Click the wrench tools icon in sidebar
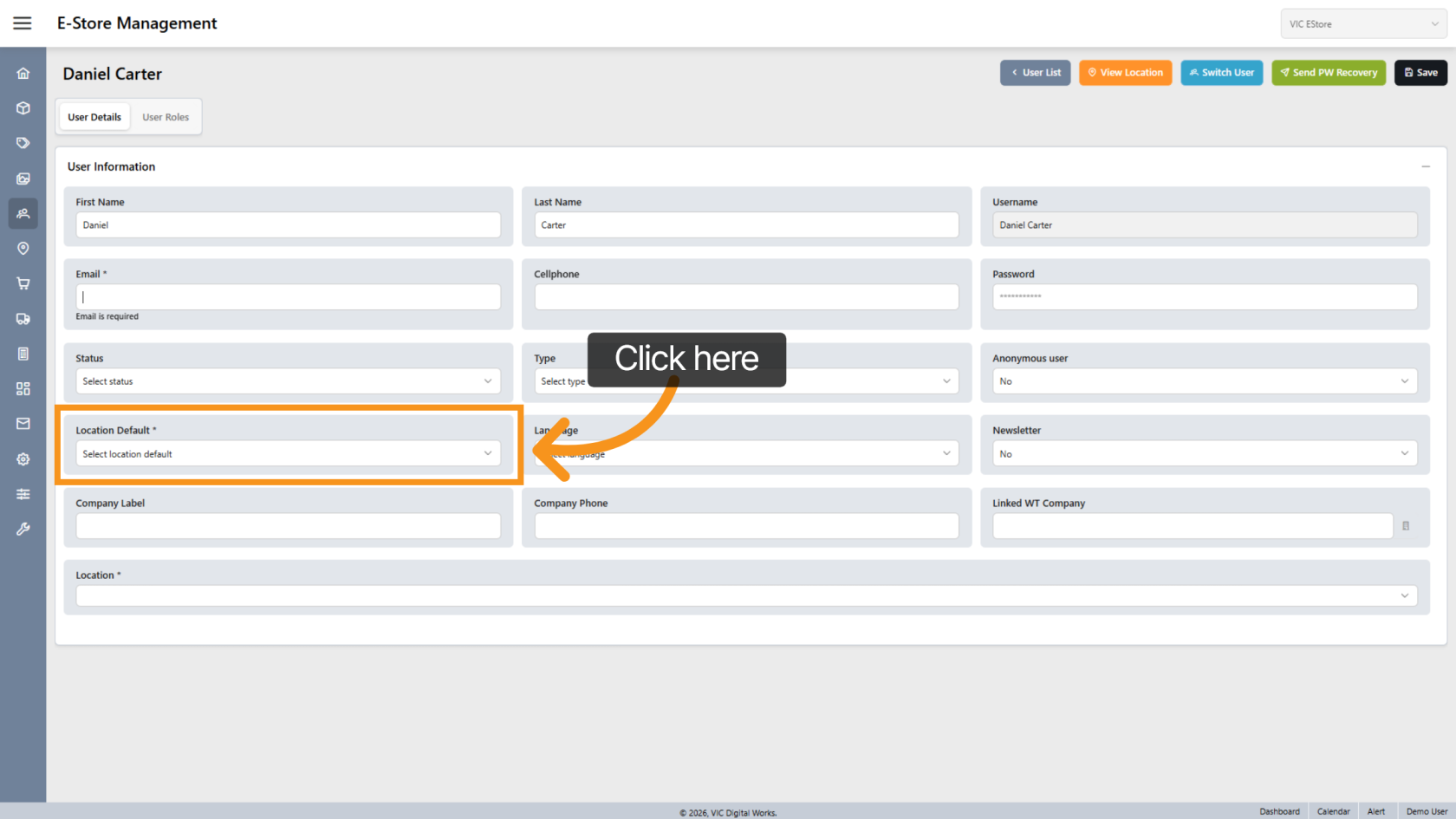1456x819 pixels. 23,529
